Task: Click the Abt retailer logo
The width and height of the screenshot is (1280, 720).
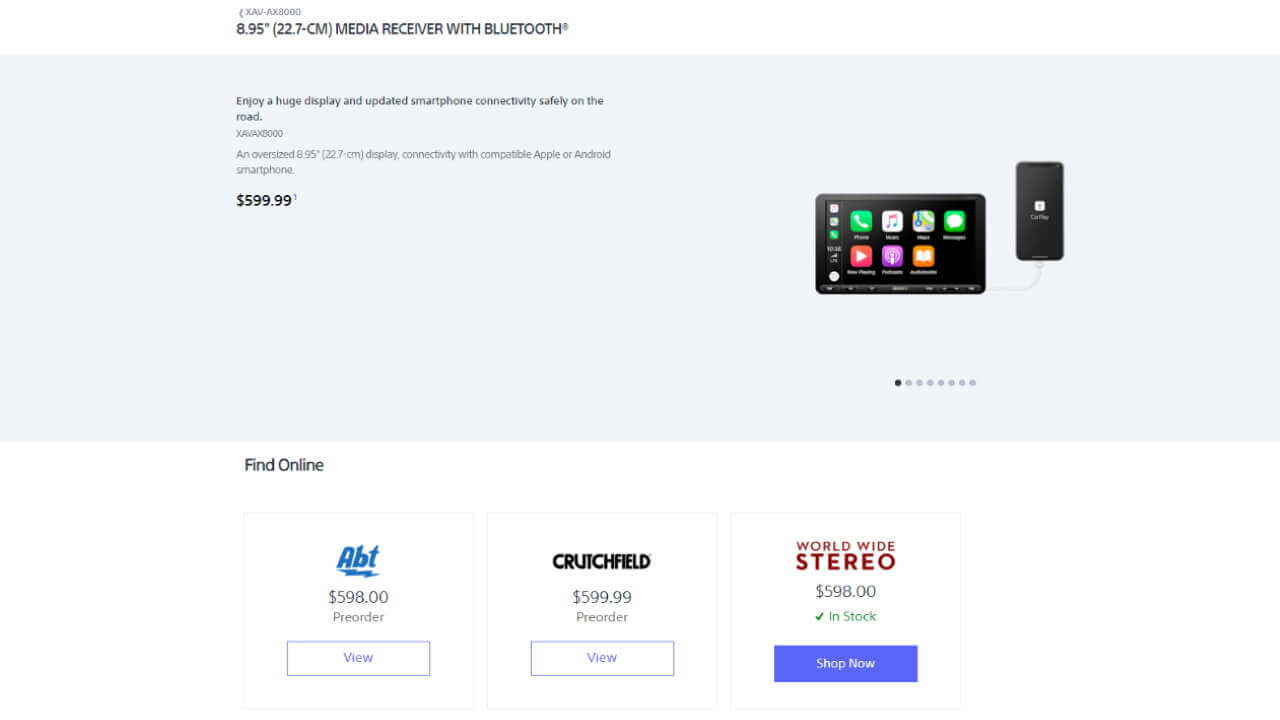Action: 358,561
